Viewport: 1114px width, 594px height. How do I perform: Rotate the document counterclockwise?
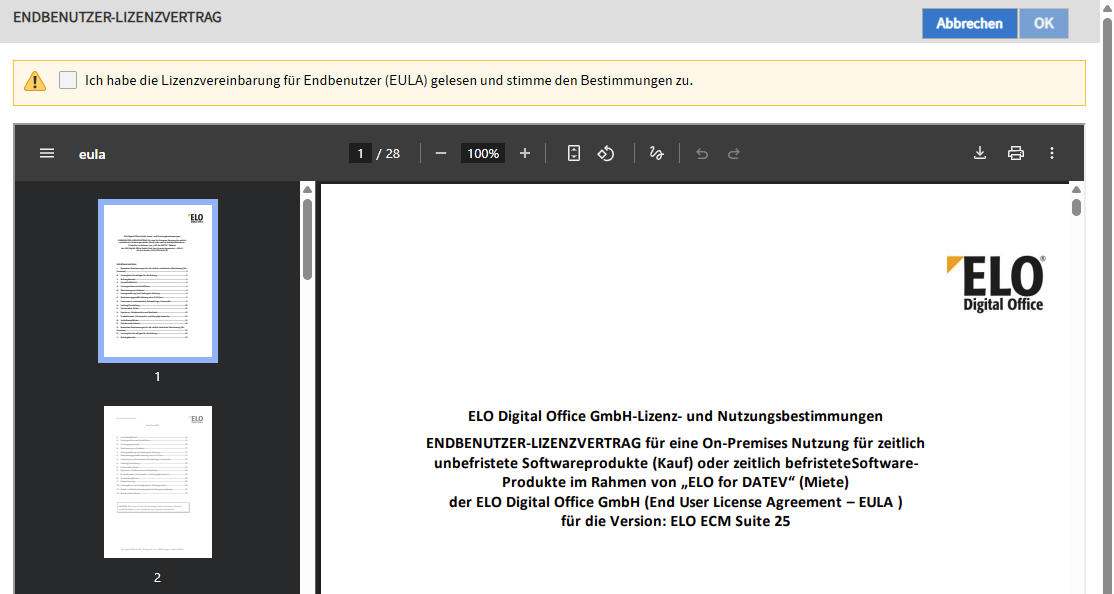pos(606,153)
